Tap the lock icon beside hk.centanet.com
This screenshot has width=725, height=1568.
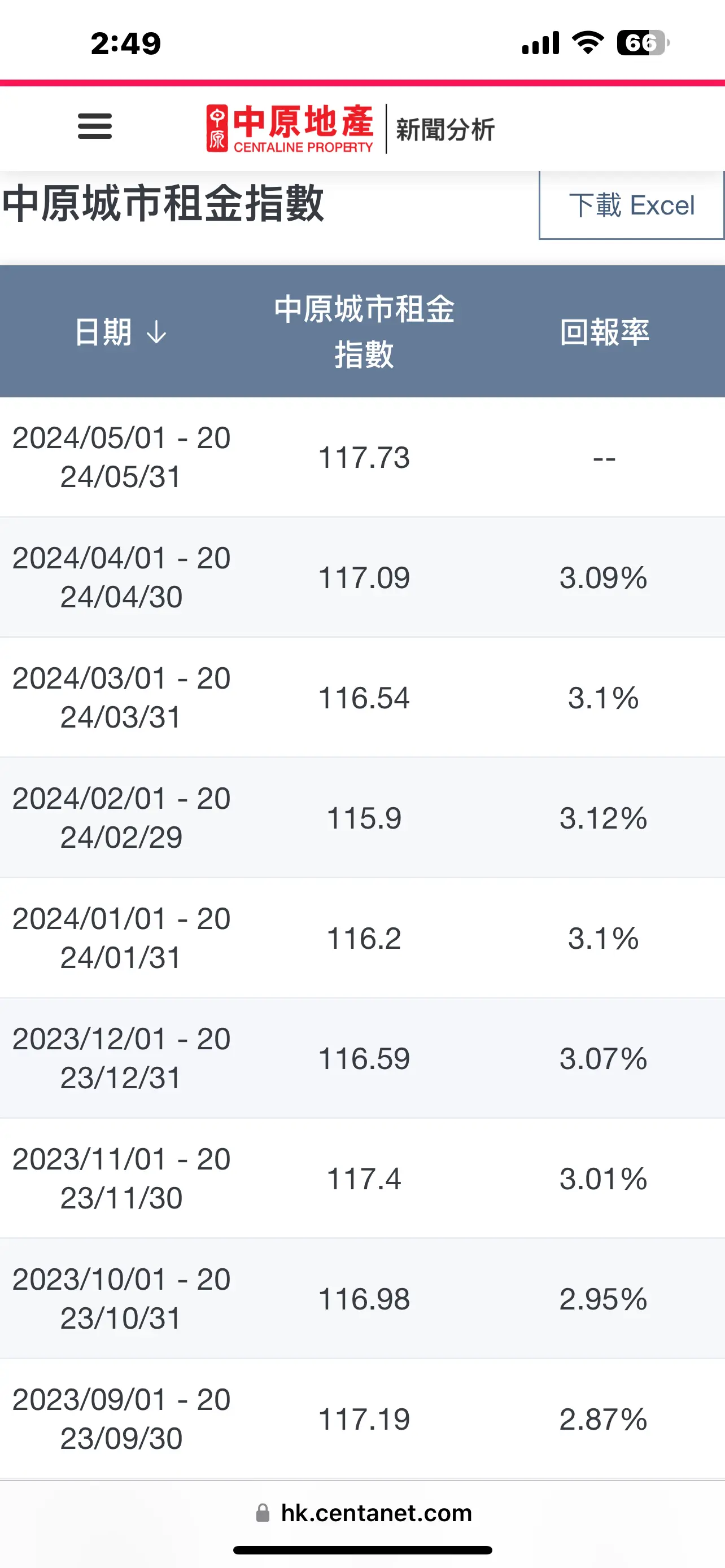[263, 1513]
